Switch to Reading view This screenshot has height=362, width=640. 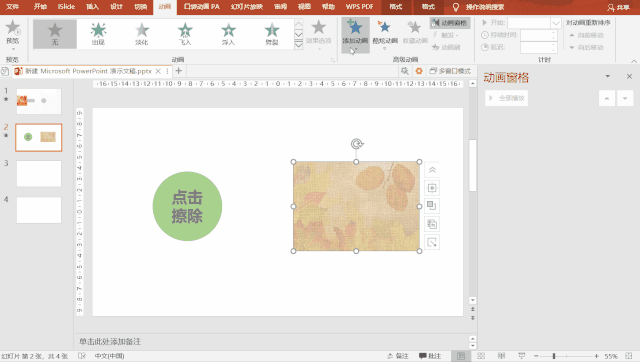coord(502,356)
